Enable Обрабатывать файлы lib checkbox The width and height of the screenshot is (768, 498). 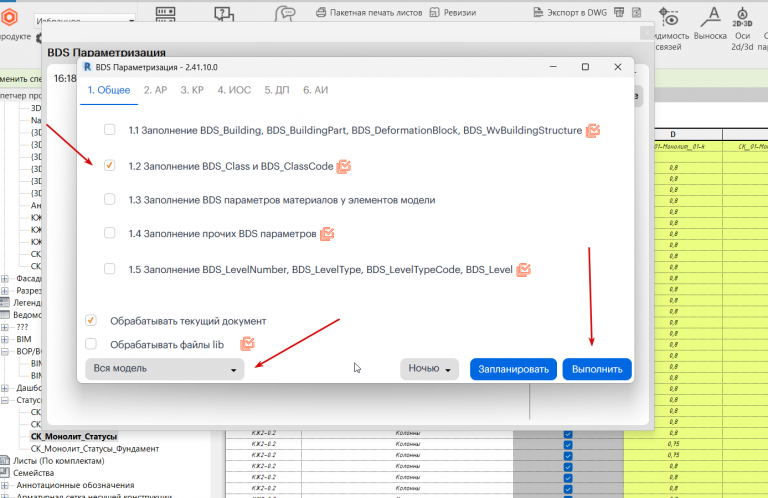tap(91, 344)
